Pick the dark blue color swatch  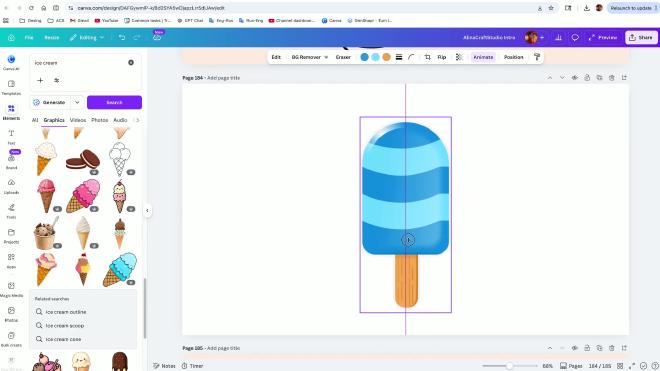pos(365,57)
